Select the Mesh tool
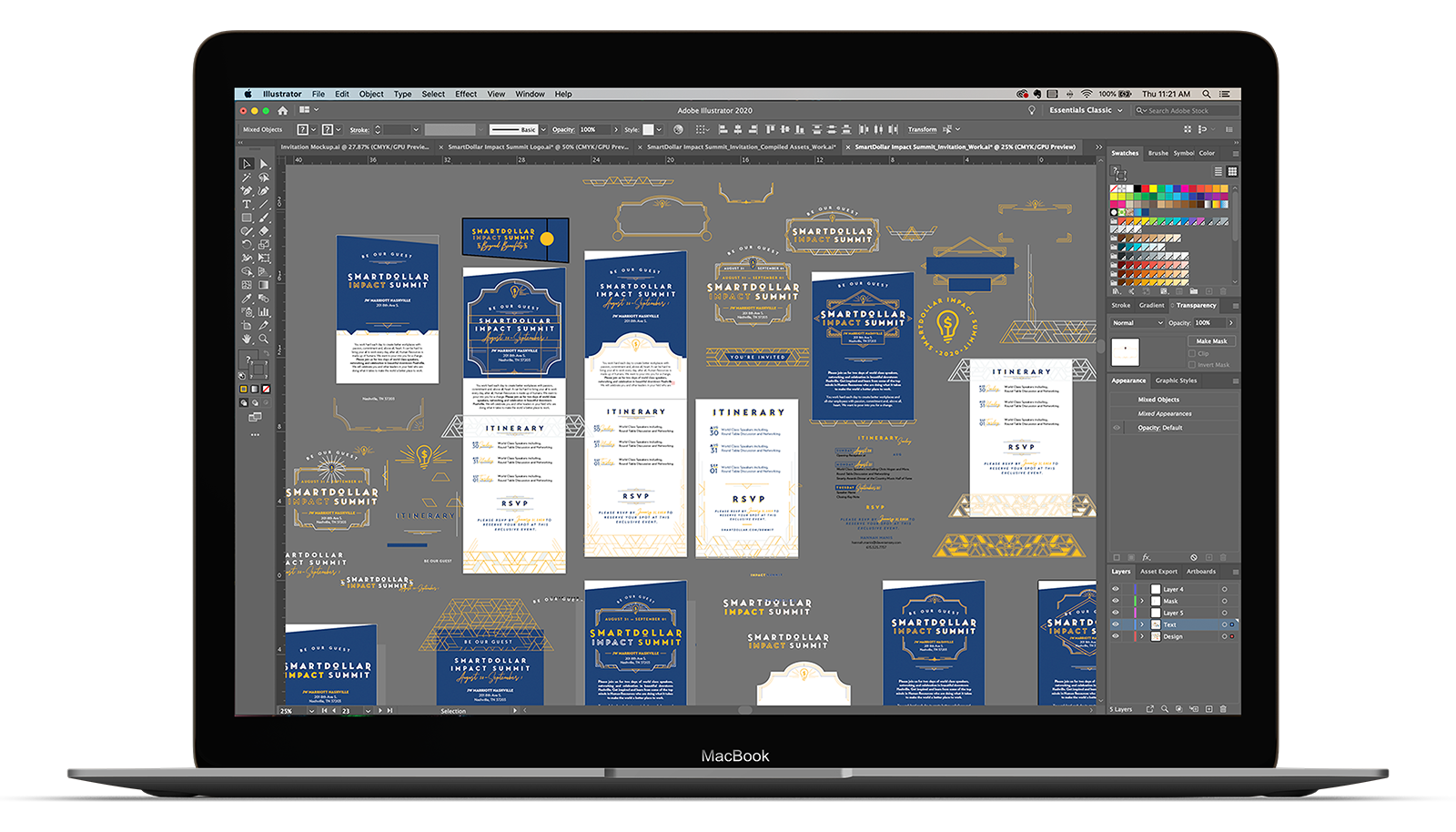The height and width of the screenshot is (832, 1456). (x=247, y=285)
